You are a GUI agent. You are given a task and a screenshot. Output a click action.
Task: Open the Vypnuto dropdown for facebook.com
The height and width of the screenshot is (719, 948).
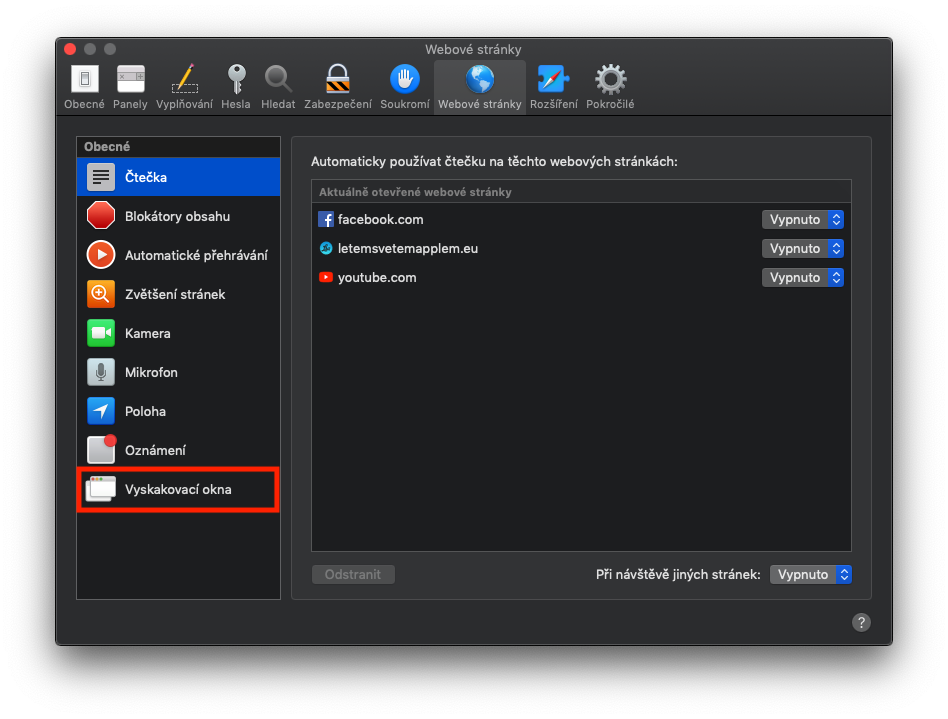[x=802, y=220]
